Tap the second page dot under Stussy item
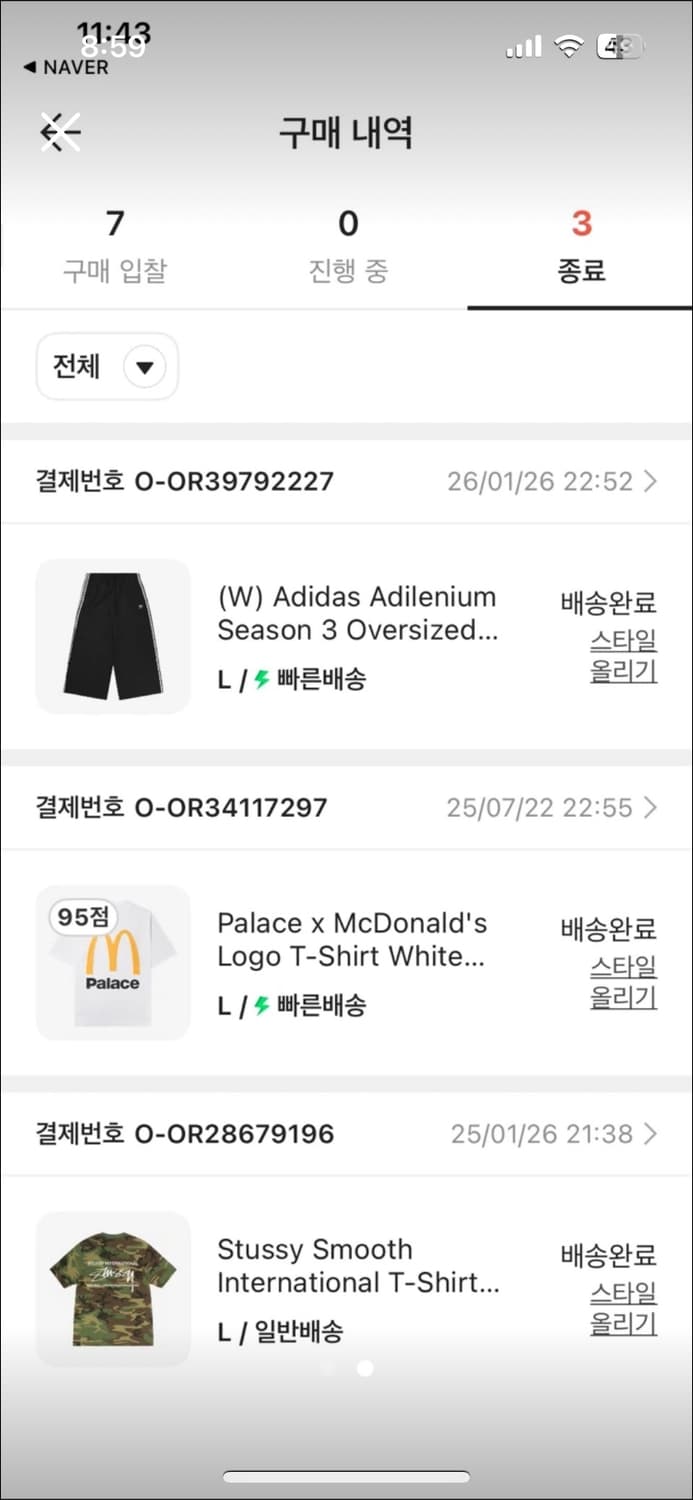 click(x=365, y=1369)
